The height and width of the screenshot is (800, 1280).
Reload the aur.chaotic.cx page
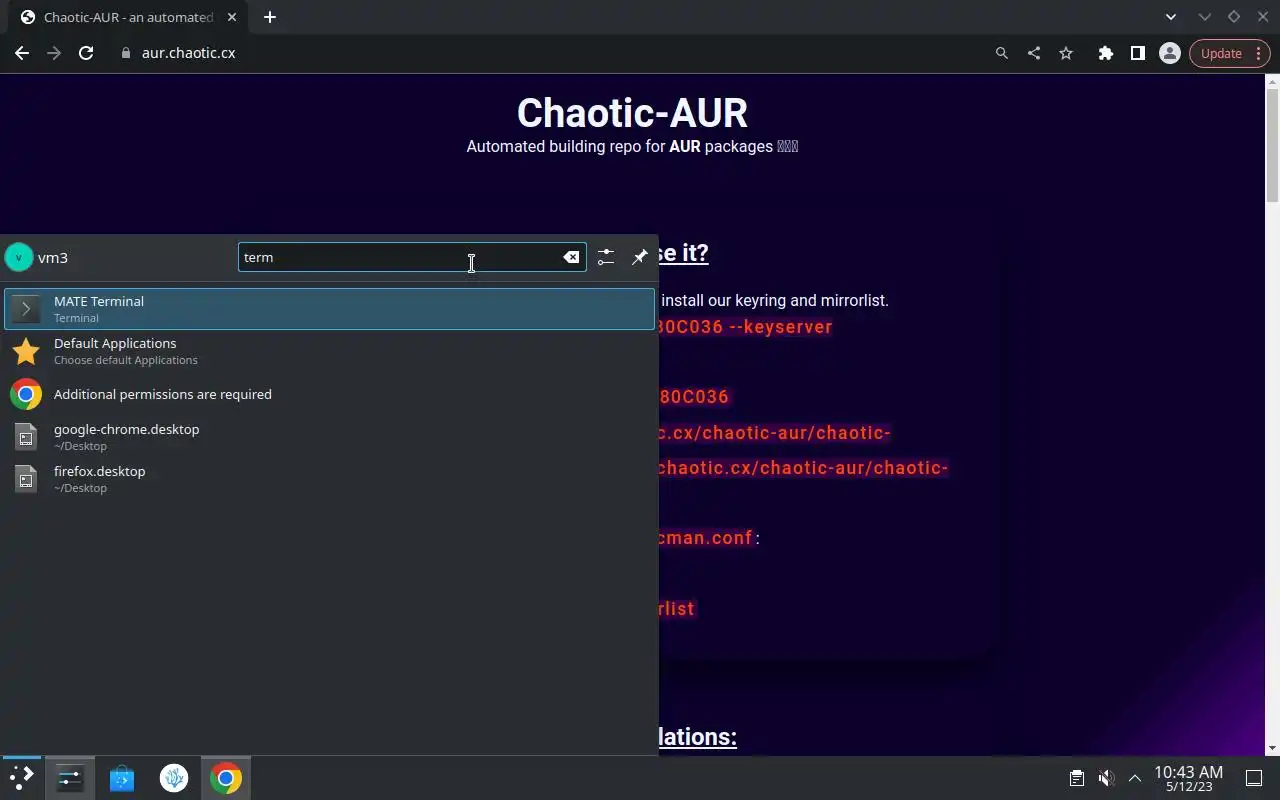click(86, 53)
